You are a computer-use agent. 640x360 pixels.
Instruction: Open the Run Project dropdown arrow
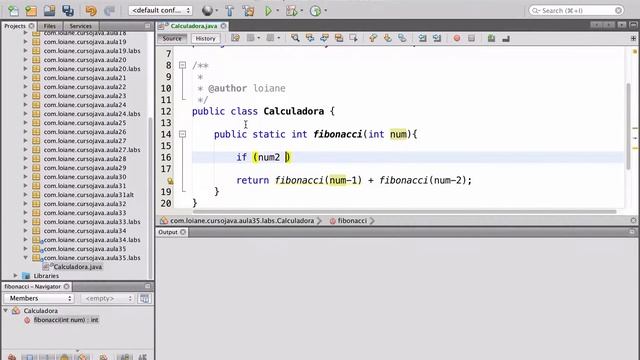click(278, 11)
